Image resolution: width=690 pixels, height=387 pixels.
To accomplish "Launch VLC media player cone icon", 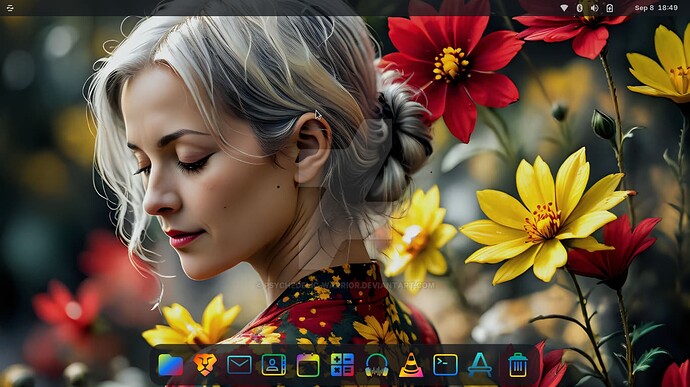I will pyautogui.click(x=411, y=365).
